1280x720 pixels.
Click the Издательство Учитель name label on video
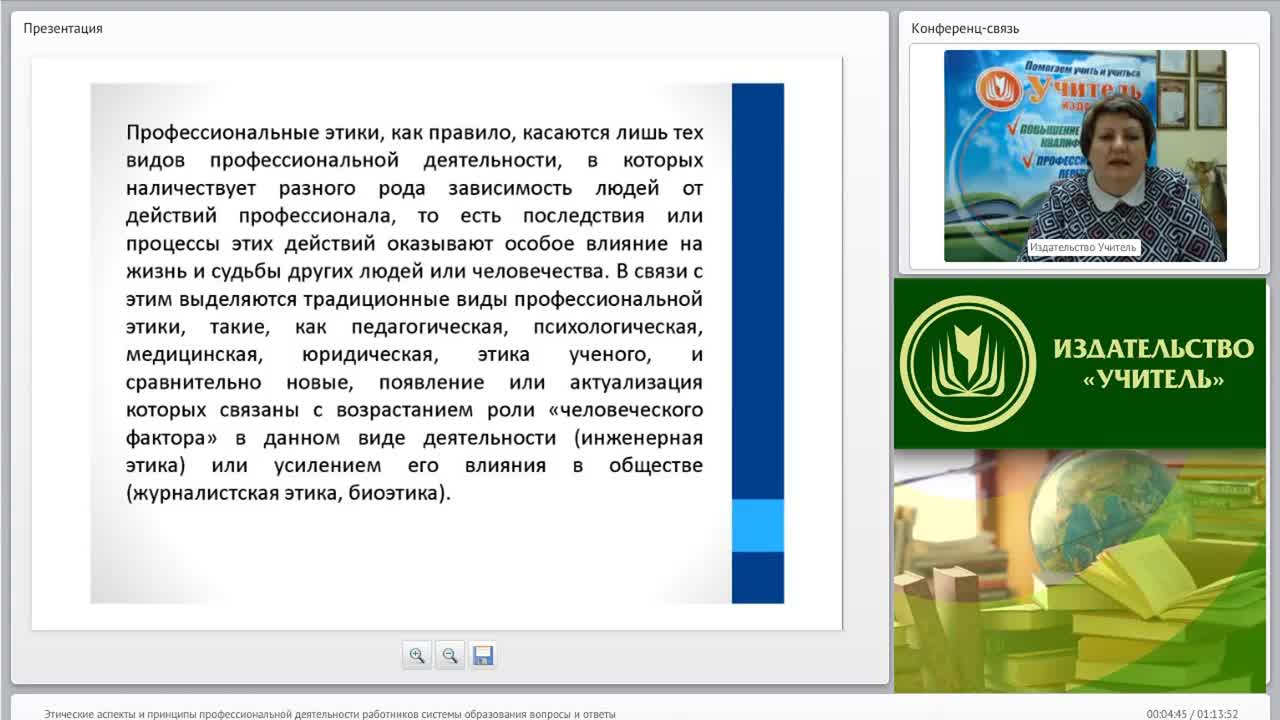pos(1083,247)
